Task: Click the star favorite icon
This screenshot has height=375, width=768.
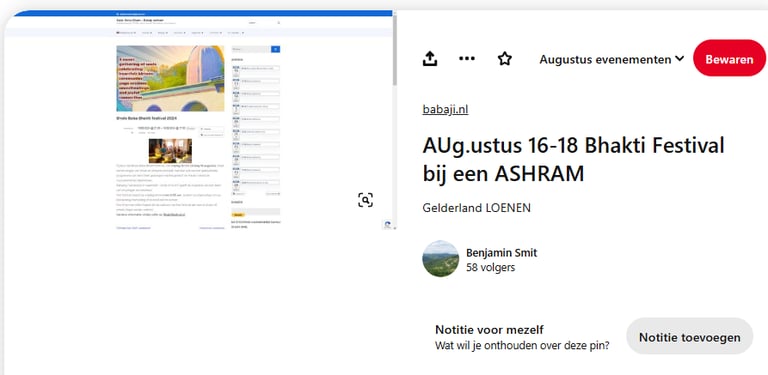Action: (504, 59)
